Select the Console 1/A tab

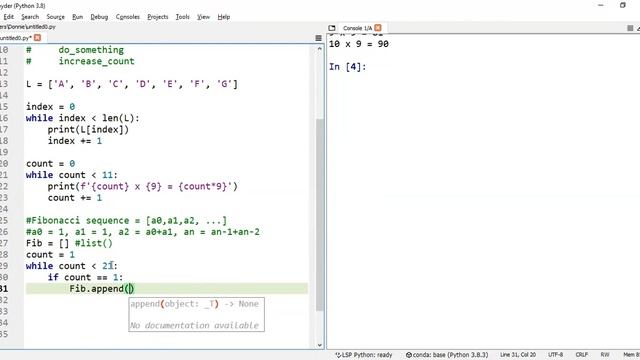coord(358,28)
